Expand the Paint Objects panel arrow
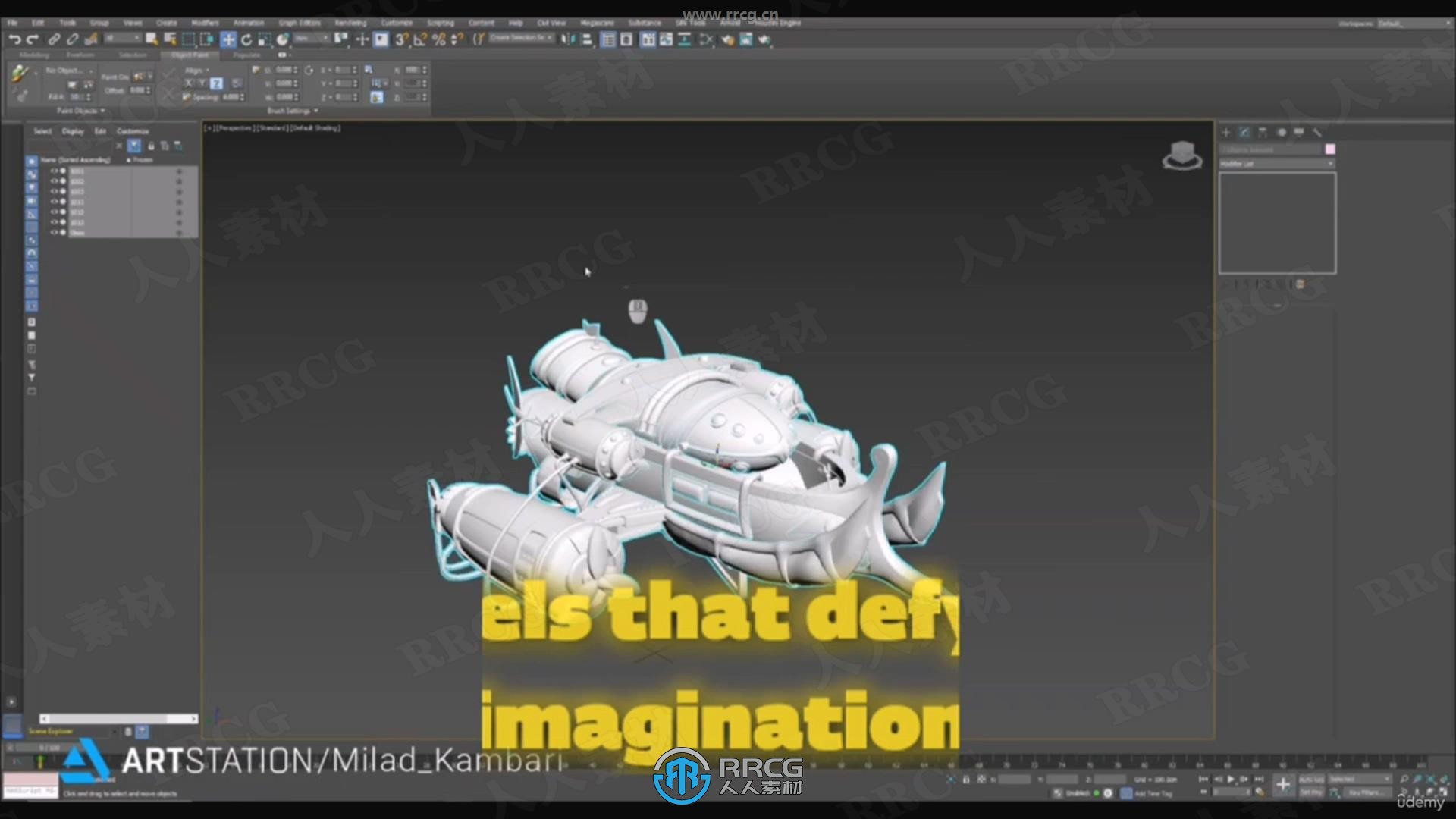Screen dimensions: 1456x819 pos(102,111)
